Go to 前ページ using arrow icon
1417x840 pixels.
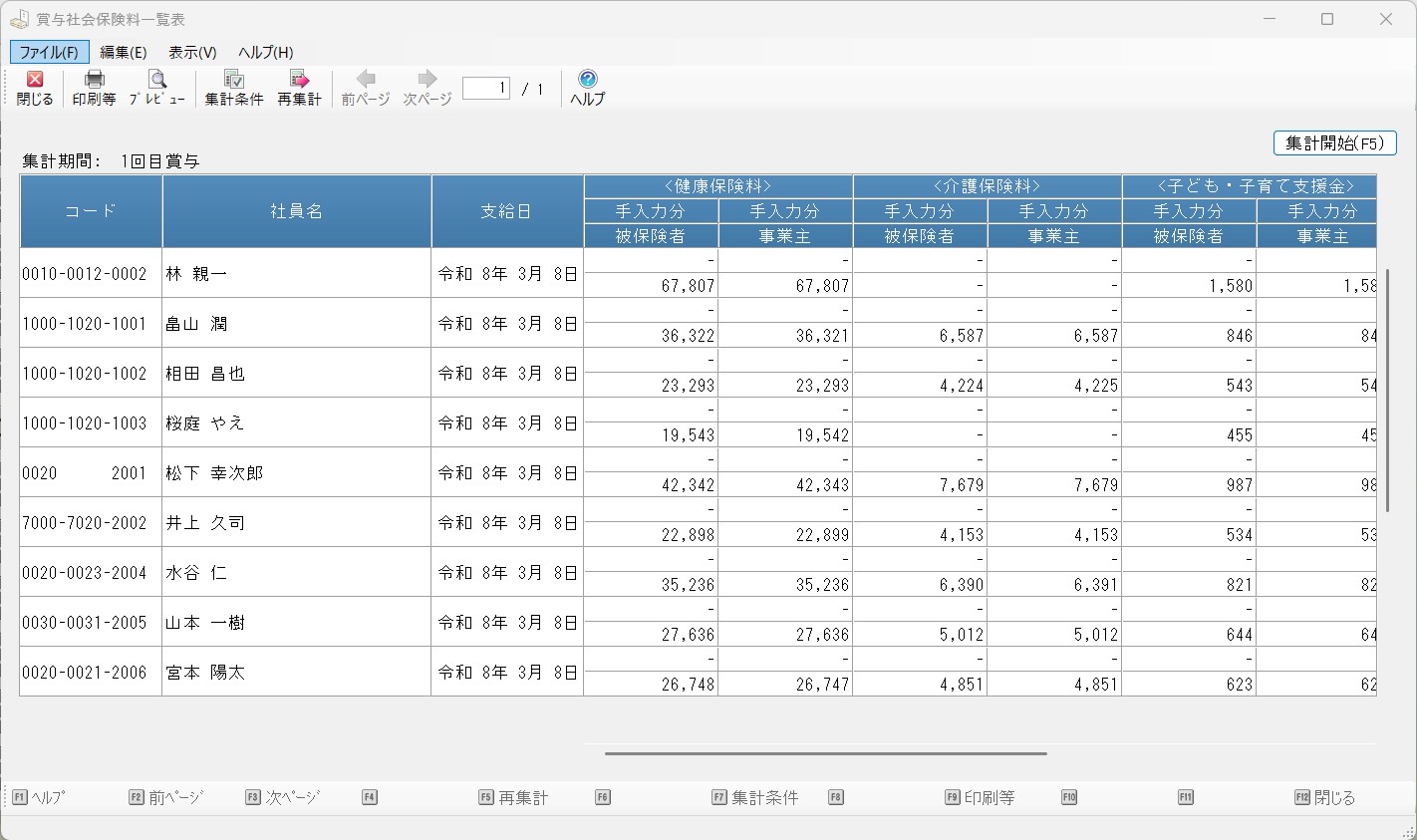(x=366, y=80)
